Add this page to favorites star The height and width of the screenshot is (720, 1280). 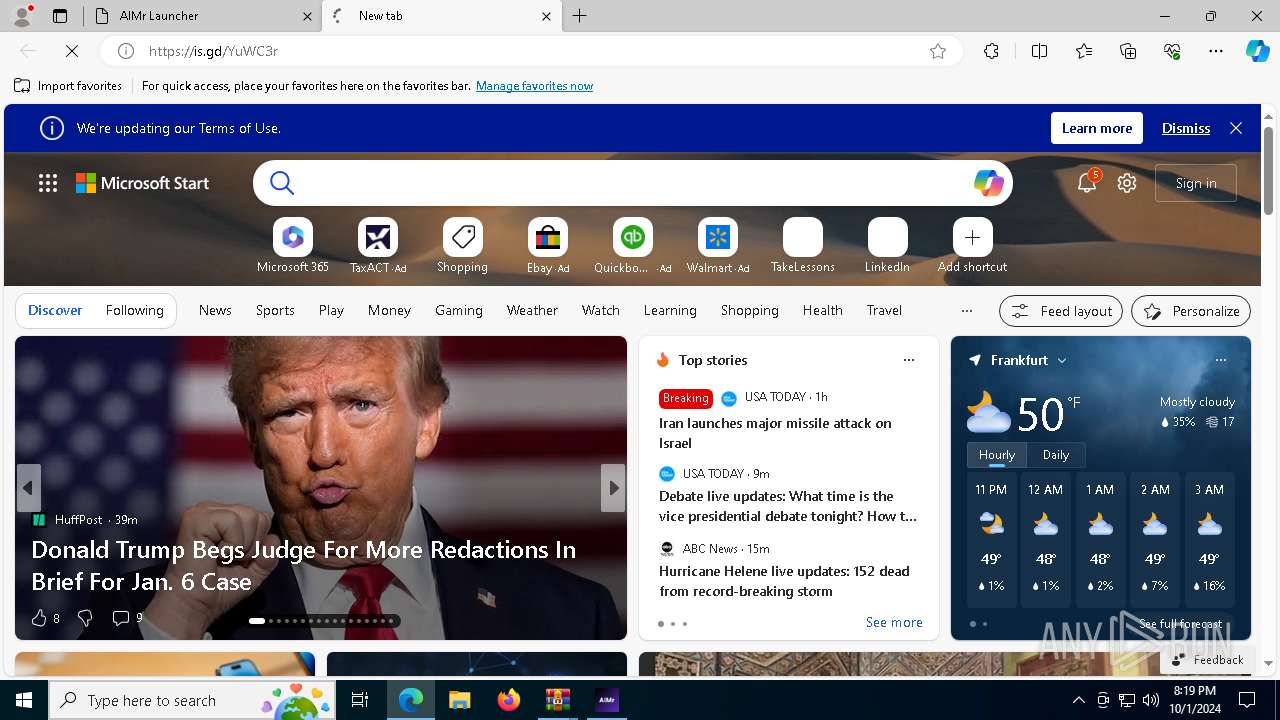[938, 51]
